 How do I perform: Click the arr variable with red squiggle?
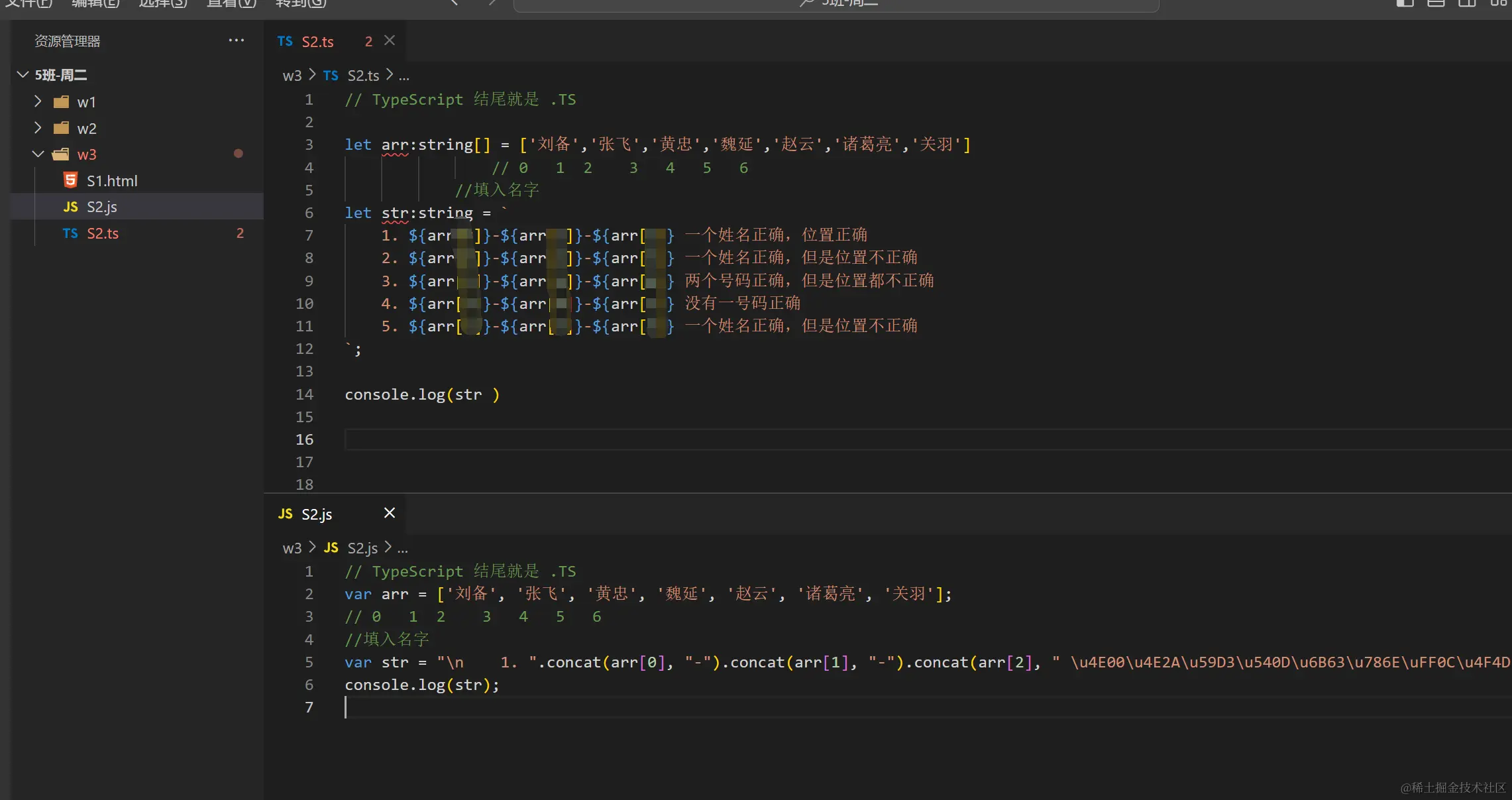[395, 144]
